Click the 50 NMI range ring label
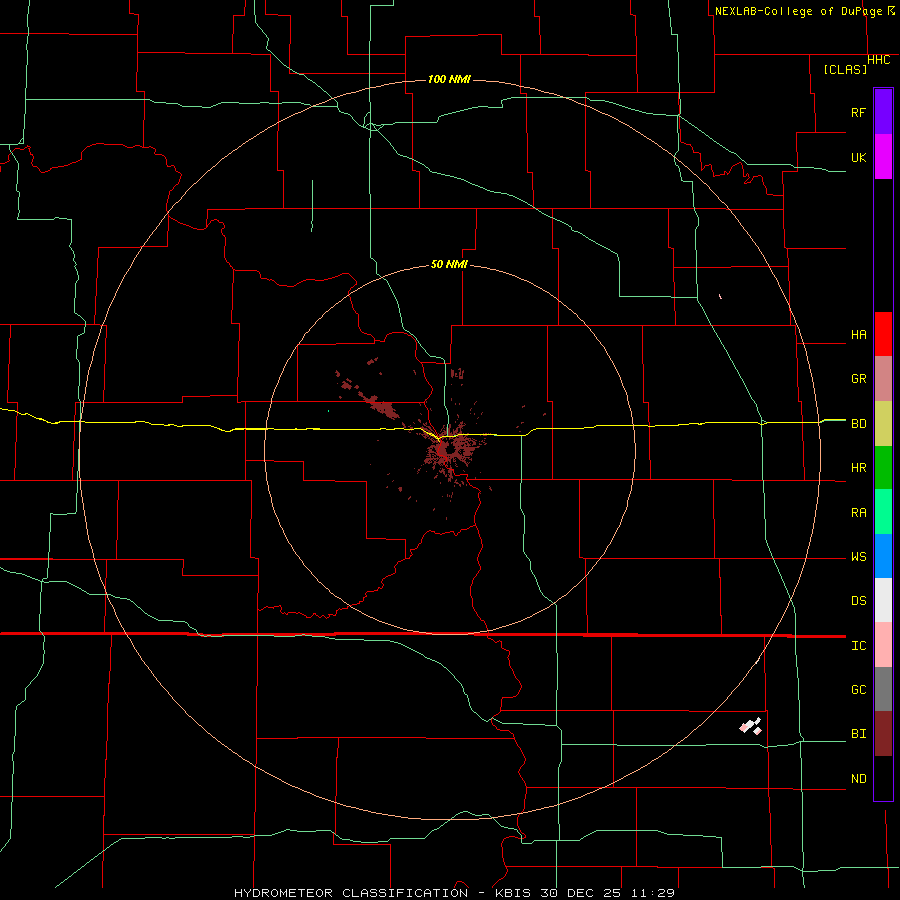 pos(449,264)
